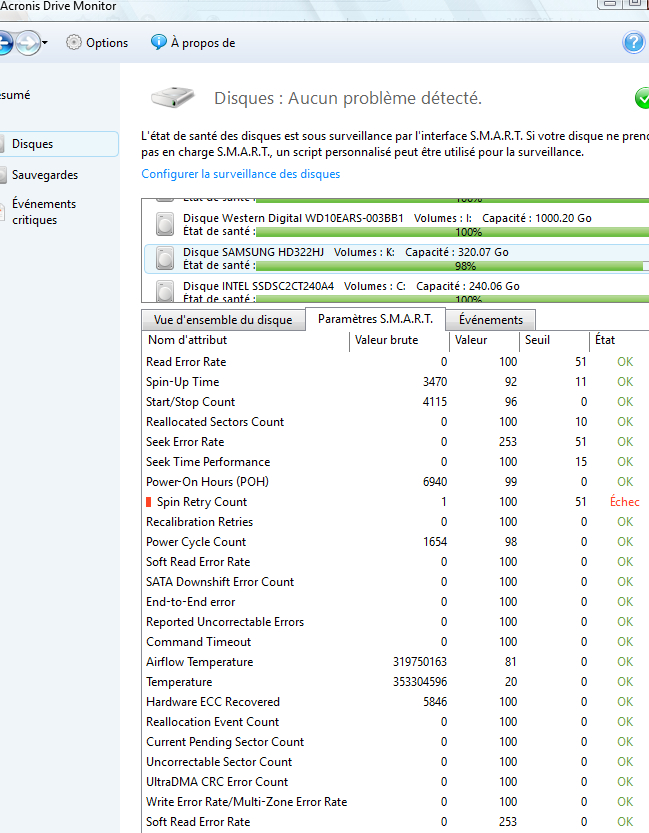Select Reallocated Sectors Count attribute
The height and width of the screenshot is (833, 649).
click(215, 422)
